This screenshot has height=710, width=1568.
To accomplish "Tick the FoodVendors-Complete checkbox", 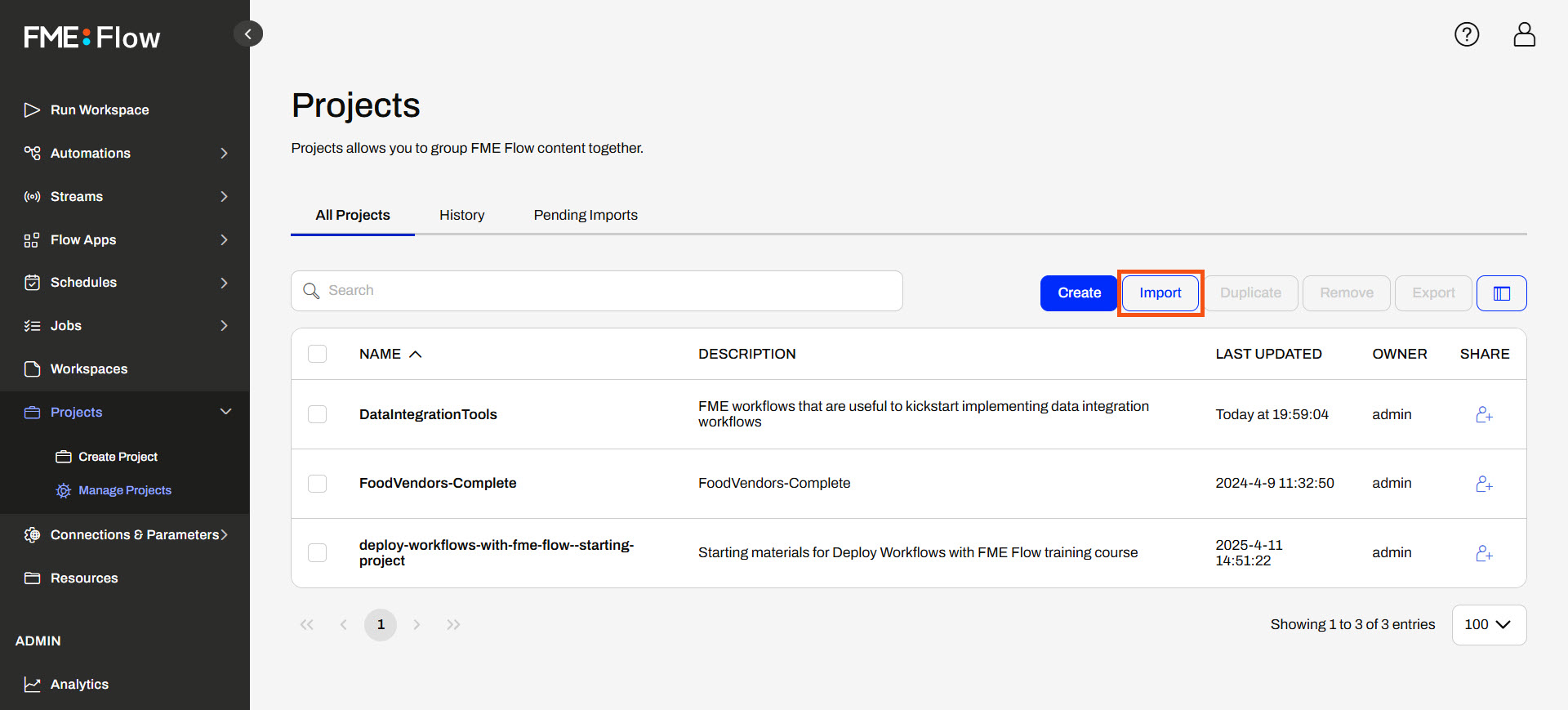I will [x=317, y=484].
